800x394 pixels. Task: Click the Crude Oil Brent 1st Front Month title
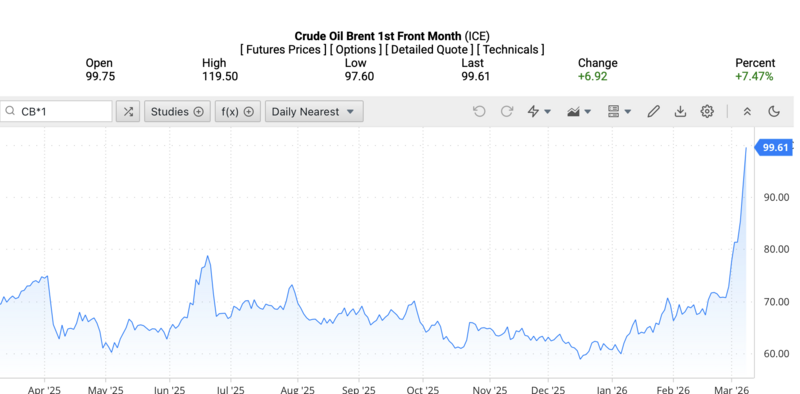378,36
